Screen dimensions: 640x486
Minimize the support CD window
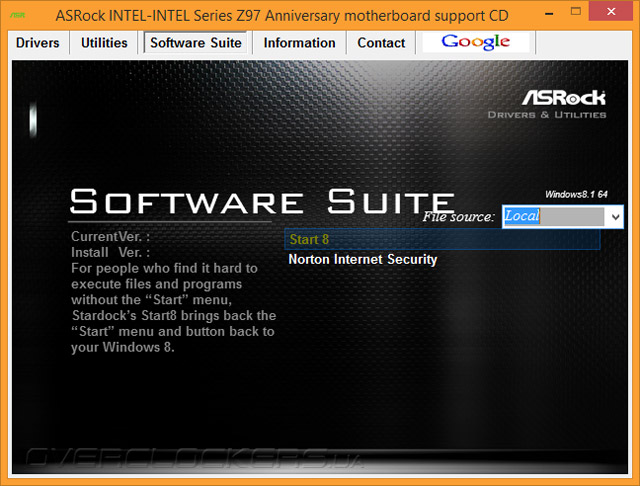(549, 13)
